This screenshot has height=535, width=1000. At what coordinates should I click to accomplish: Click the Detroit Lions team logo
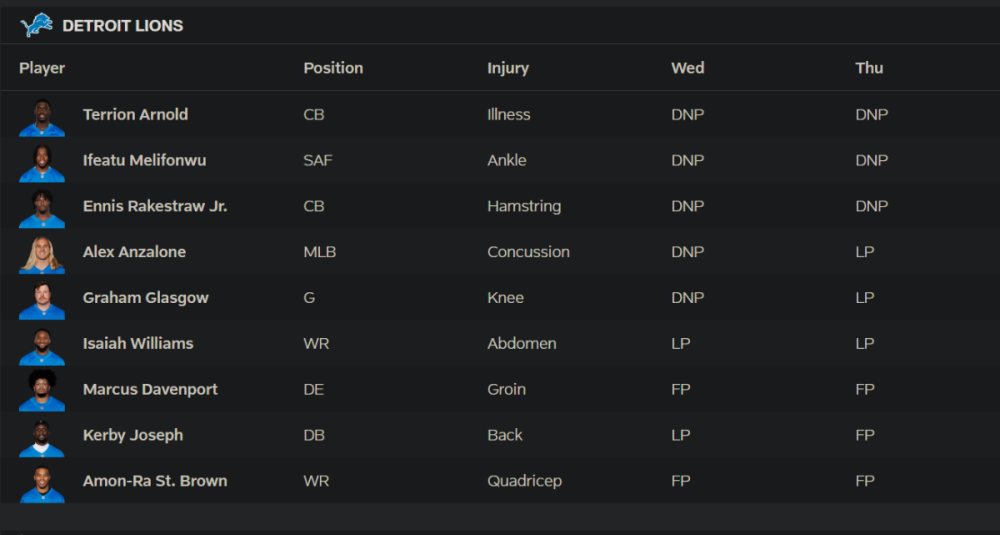coord(36,25)
